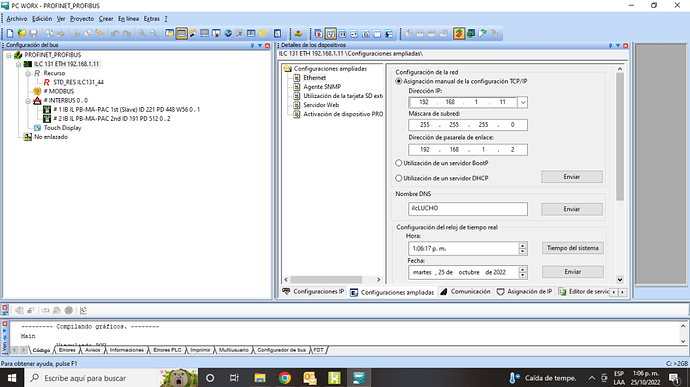The image size is (690, 387).
Task: Click the magic wand toolbar icon
Action: click(193, 33)
